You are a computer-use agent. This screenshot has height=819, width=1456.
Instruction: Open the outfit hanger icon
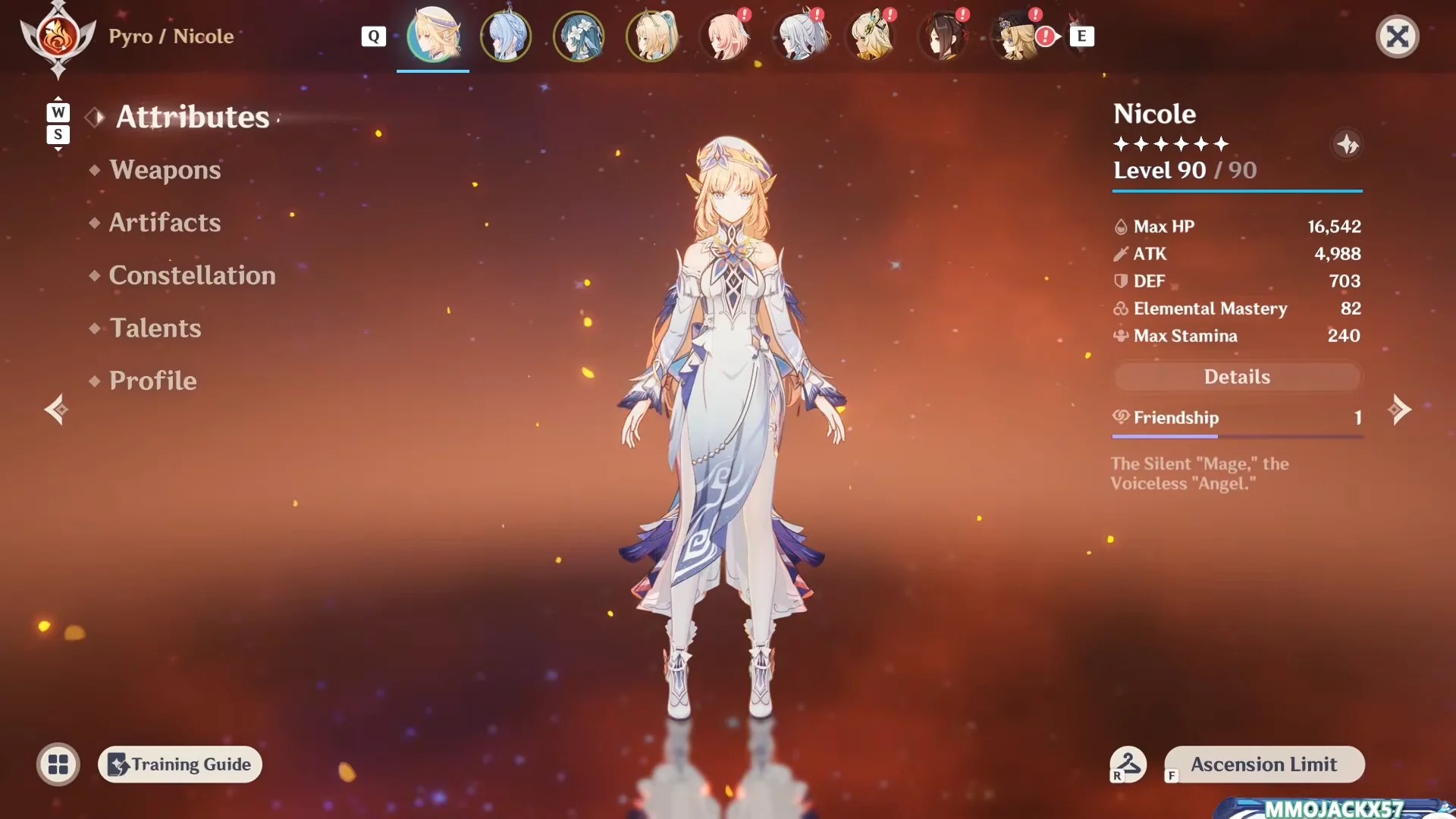coord(1128,764)
